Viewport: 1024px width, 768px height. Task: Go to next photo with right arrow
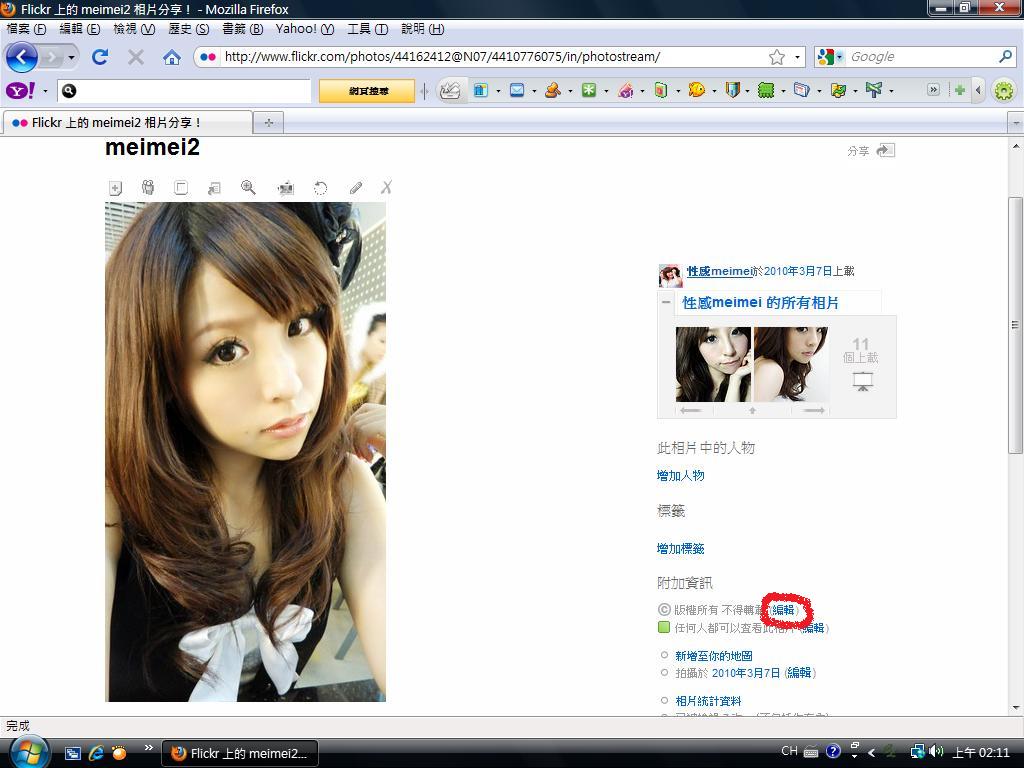click(x=814, y=411)
